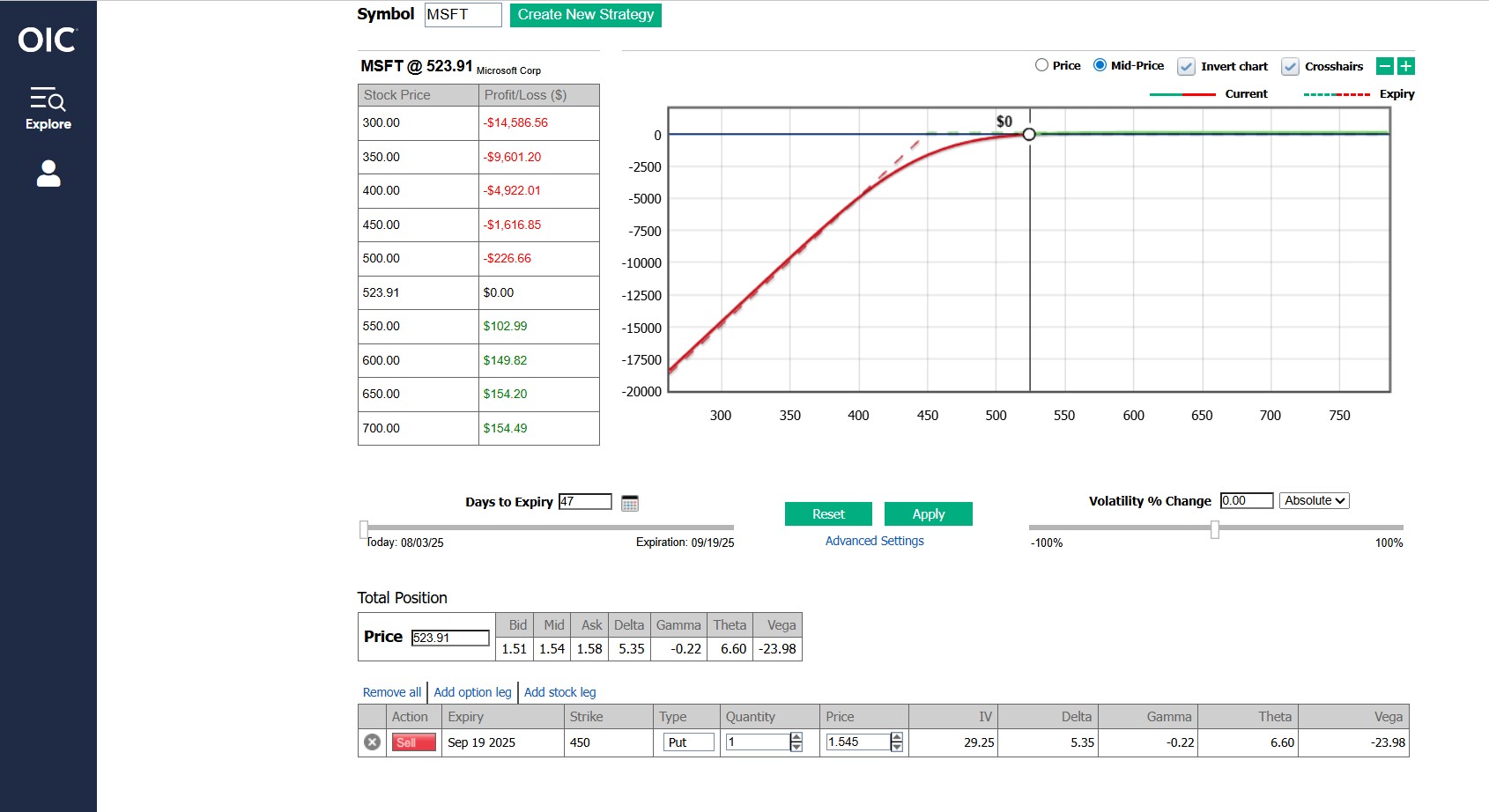The height and width of the screenshot is (812, 1489).
Task: Click the Put type field in leg row
Action: point(689,742)
